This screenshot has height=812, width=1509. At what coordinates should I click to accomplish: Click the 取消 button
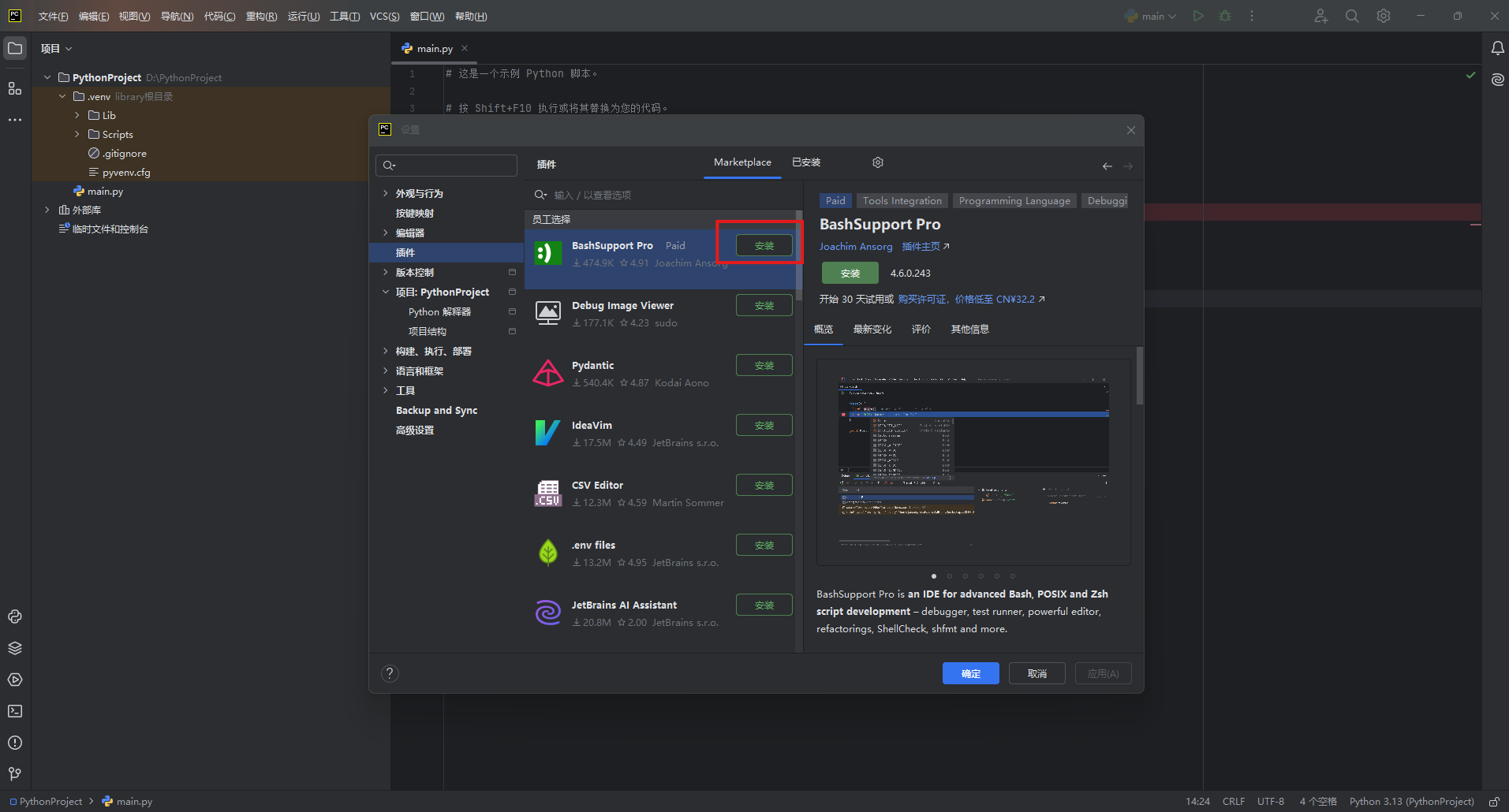click(1037, 673)
